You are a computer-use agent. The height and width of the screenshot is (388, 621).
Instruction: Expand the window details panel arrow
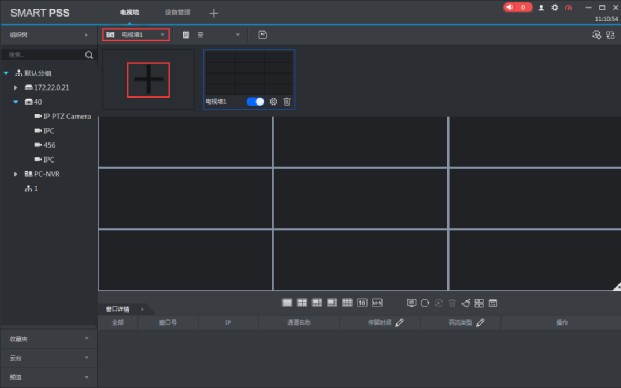tap(142, 309)
